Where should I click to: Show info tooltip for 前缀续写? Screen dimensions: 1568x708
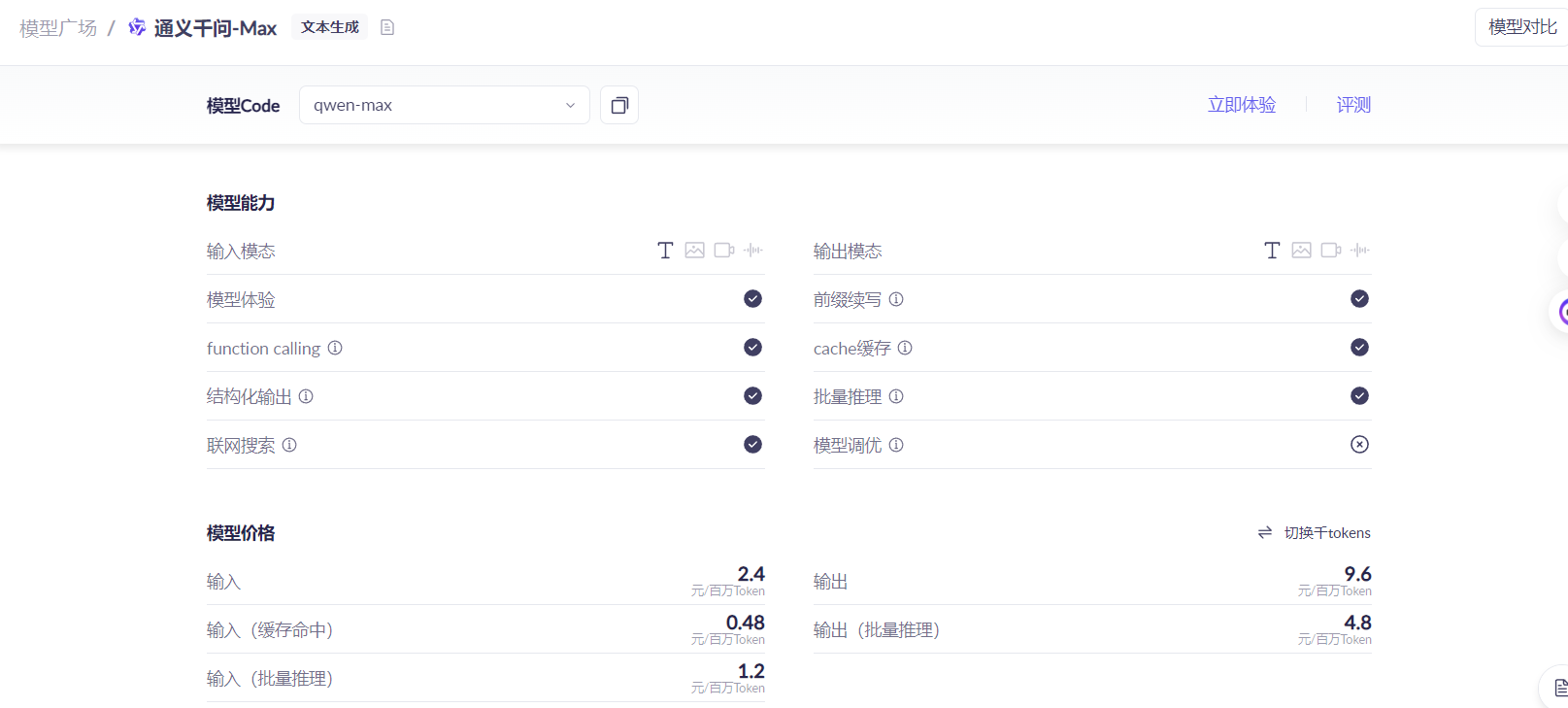[x=896, y=299]
